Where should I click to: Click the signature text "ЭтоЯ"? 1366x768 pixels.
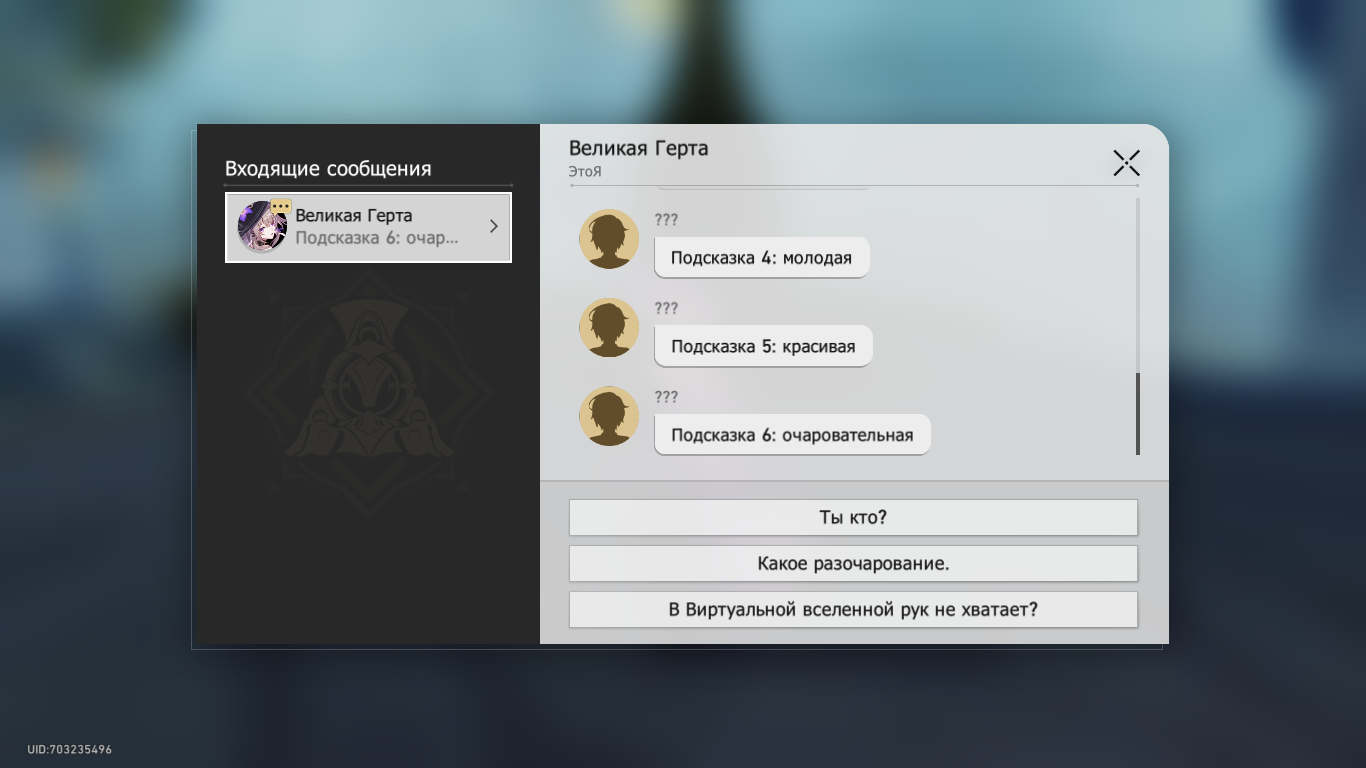(585, 172)
